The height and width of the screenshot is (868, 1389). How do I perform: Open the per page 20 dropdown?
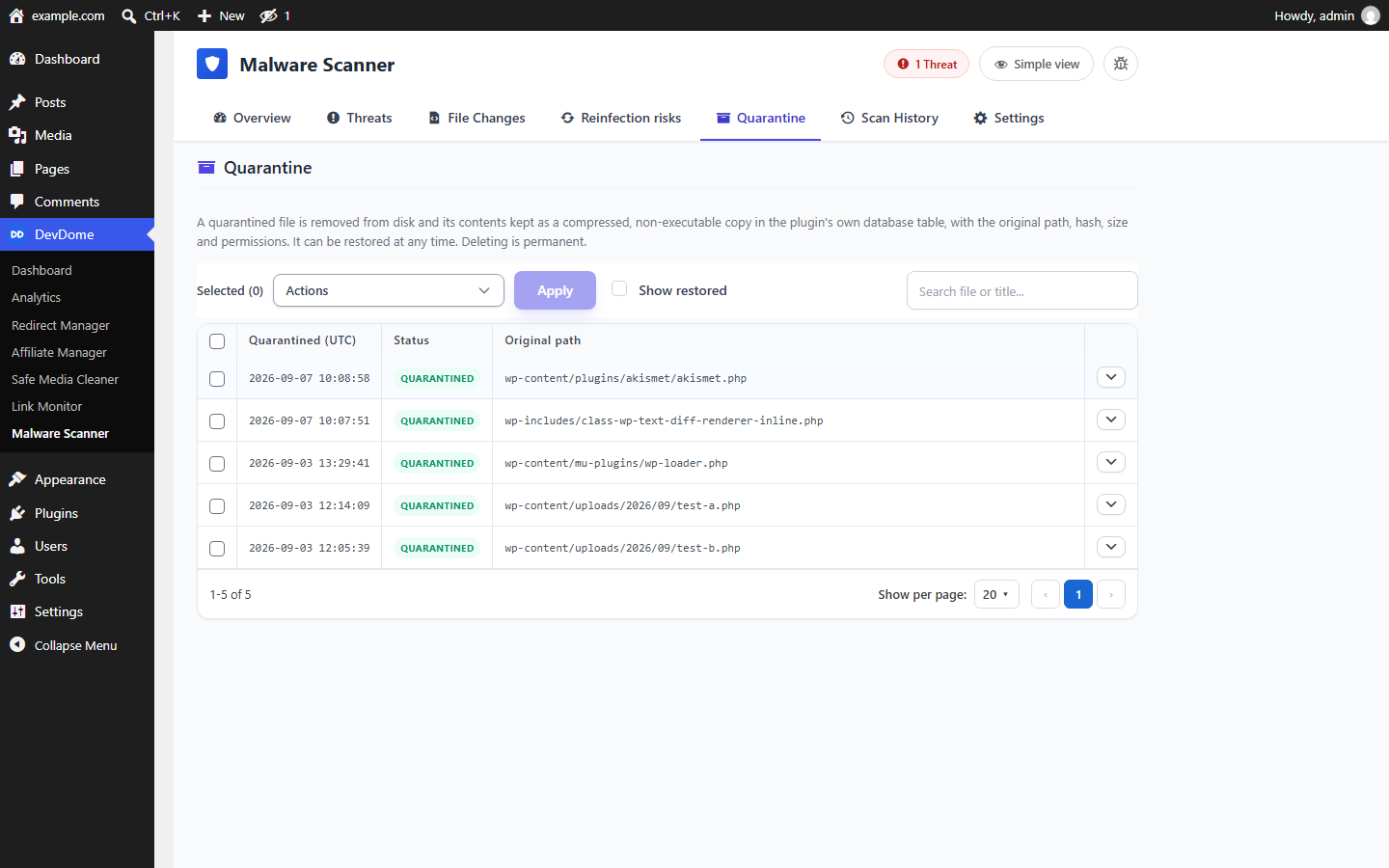996,594
